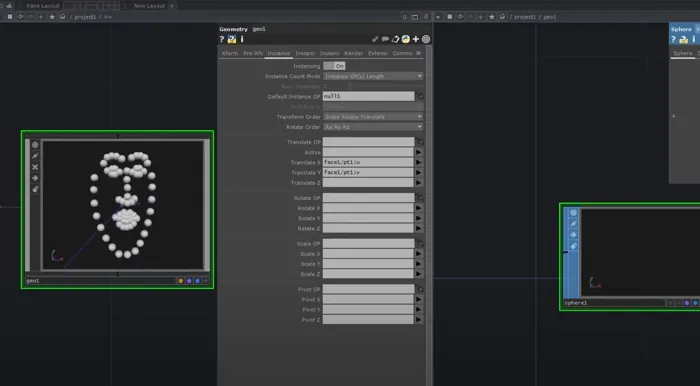Click home icon in right geo1 pane toolbar
The image size is (700, 386).
502,17
